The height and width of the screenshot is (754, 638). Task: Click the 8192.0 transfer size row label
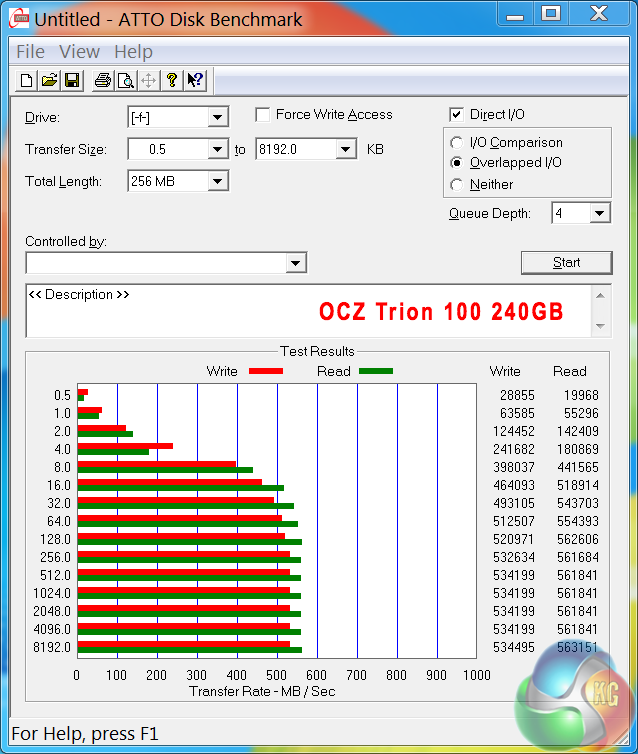52,648
